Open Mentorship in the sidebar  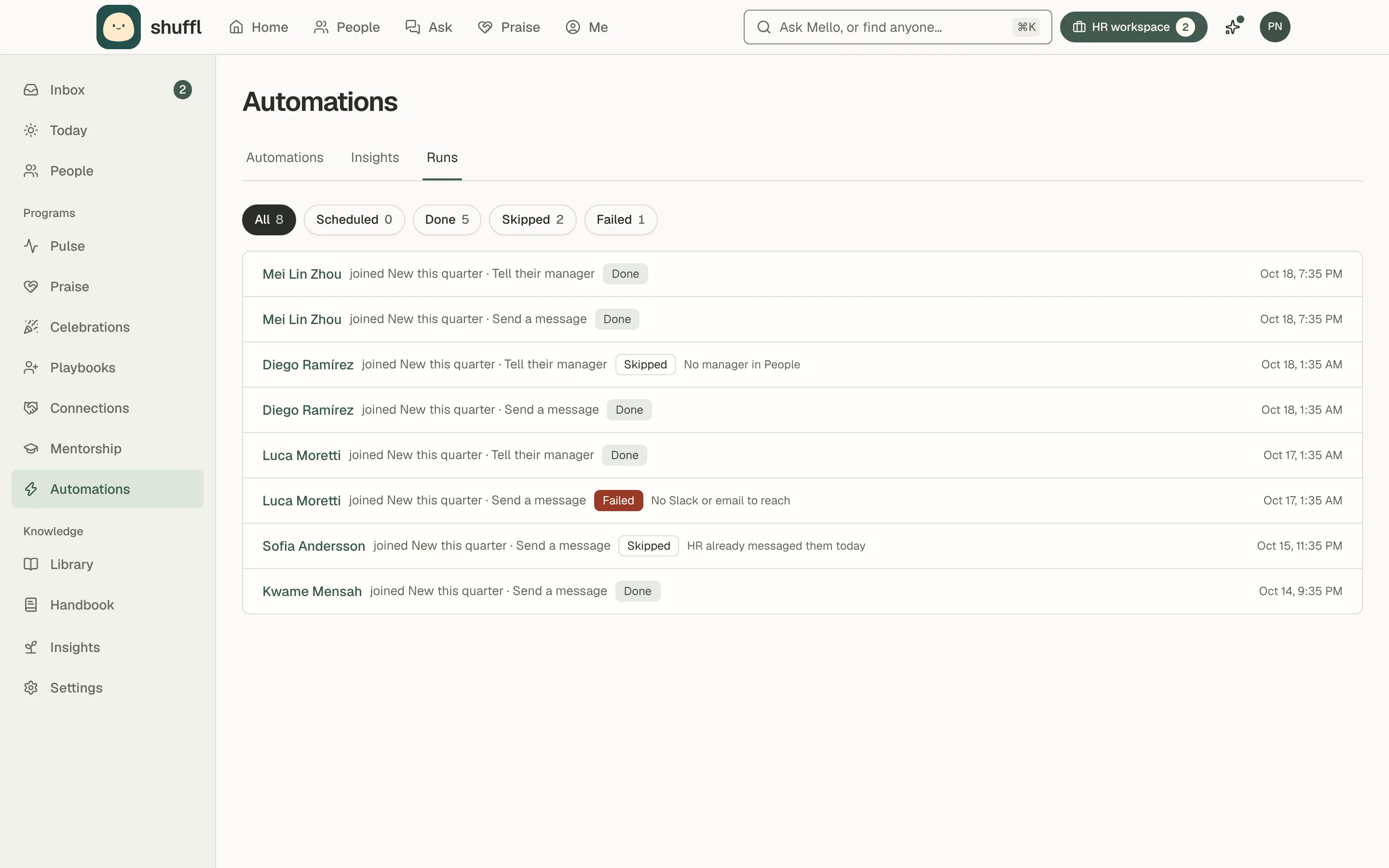pos(108,448)
